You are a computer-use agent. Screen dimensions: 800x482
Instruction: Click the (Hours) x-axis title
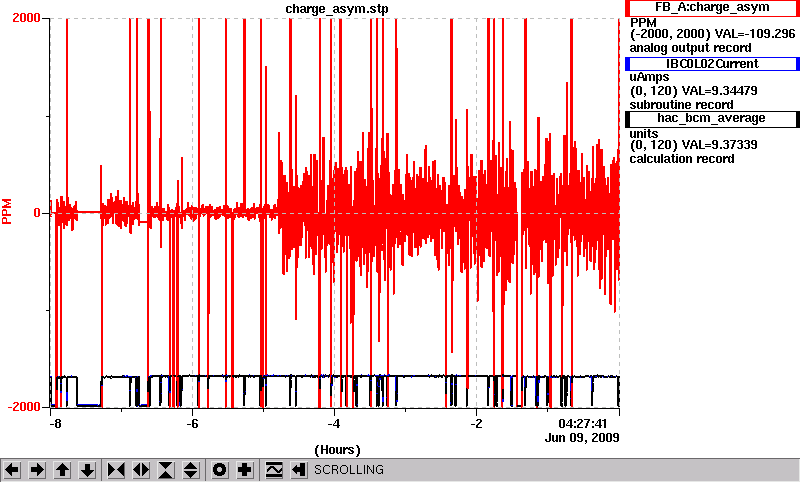[337, 450]
